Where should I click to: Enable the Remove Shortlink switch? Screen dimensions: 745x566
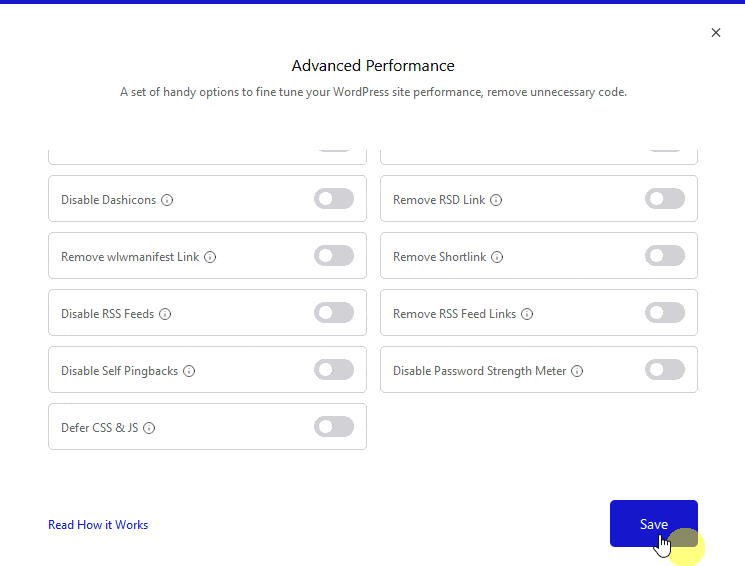665,256
